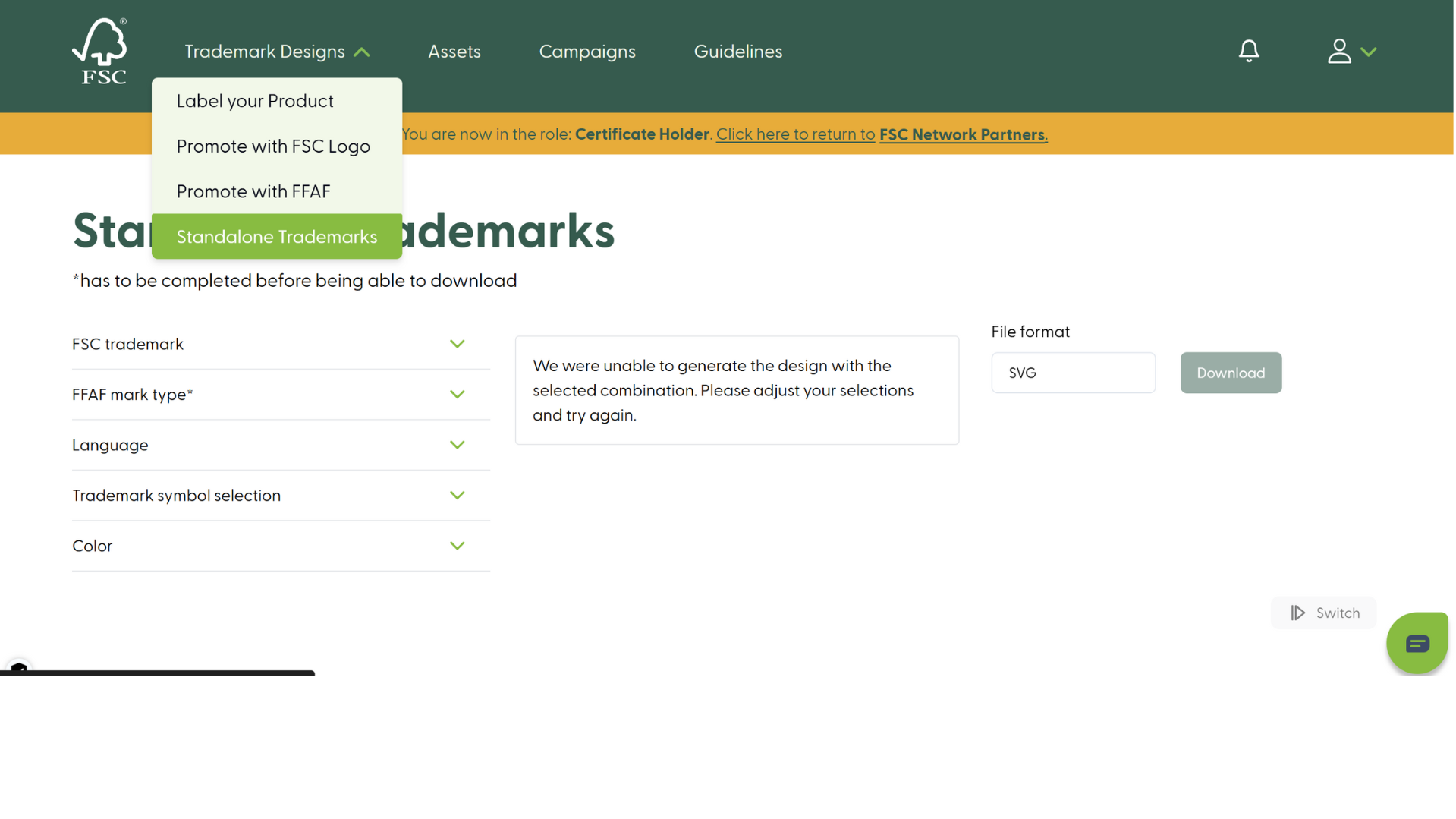Expand the FSC trademark section
This screenshot has height=819, width=1456.
[457, 344]
